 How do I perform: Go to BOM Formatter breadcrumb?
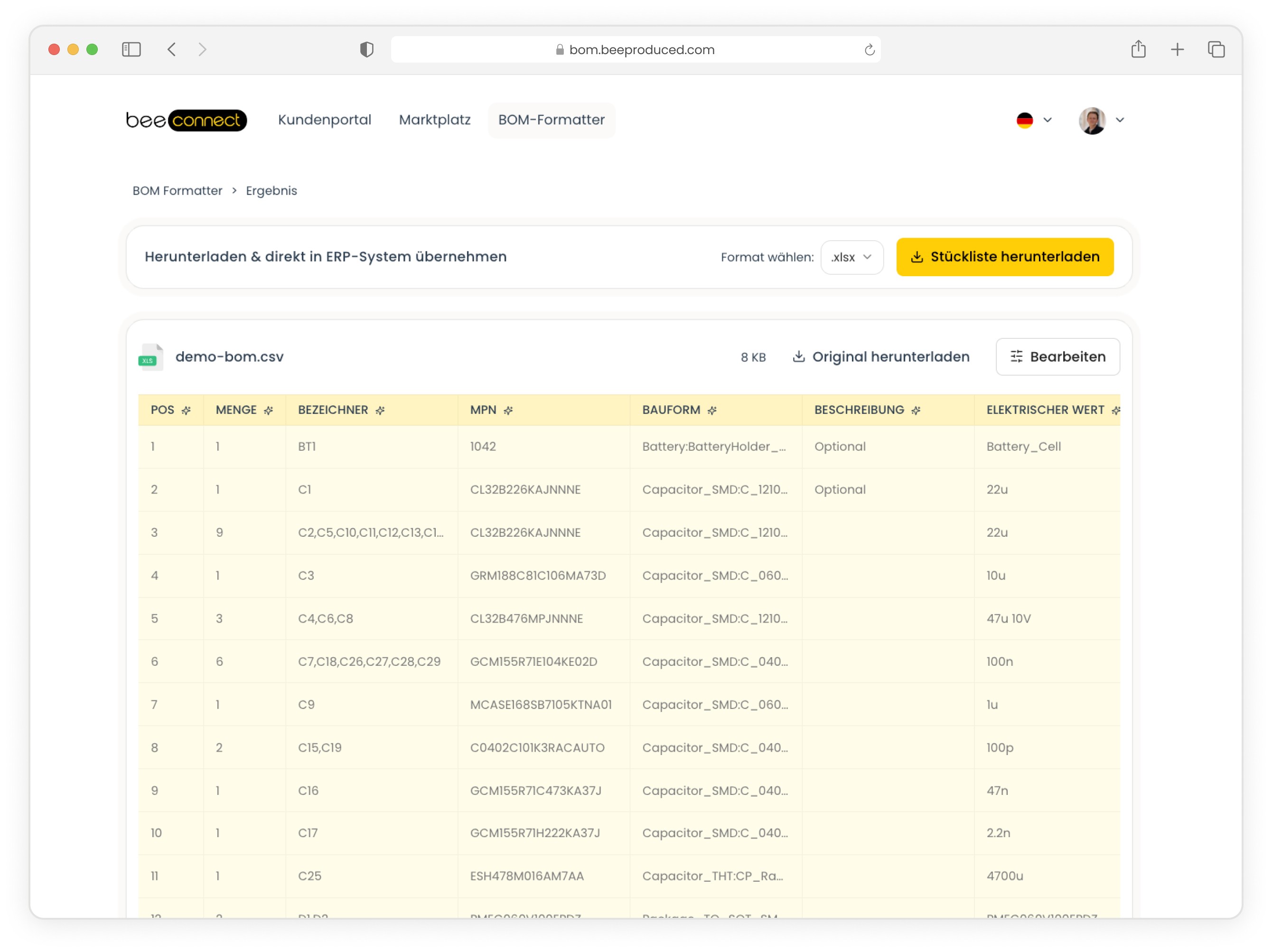[x=177, y=190]
